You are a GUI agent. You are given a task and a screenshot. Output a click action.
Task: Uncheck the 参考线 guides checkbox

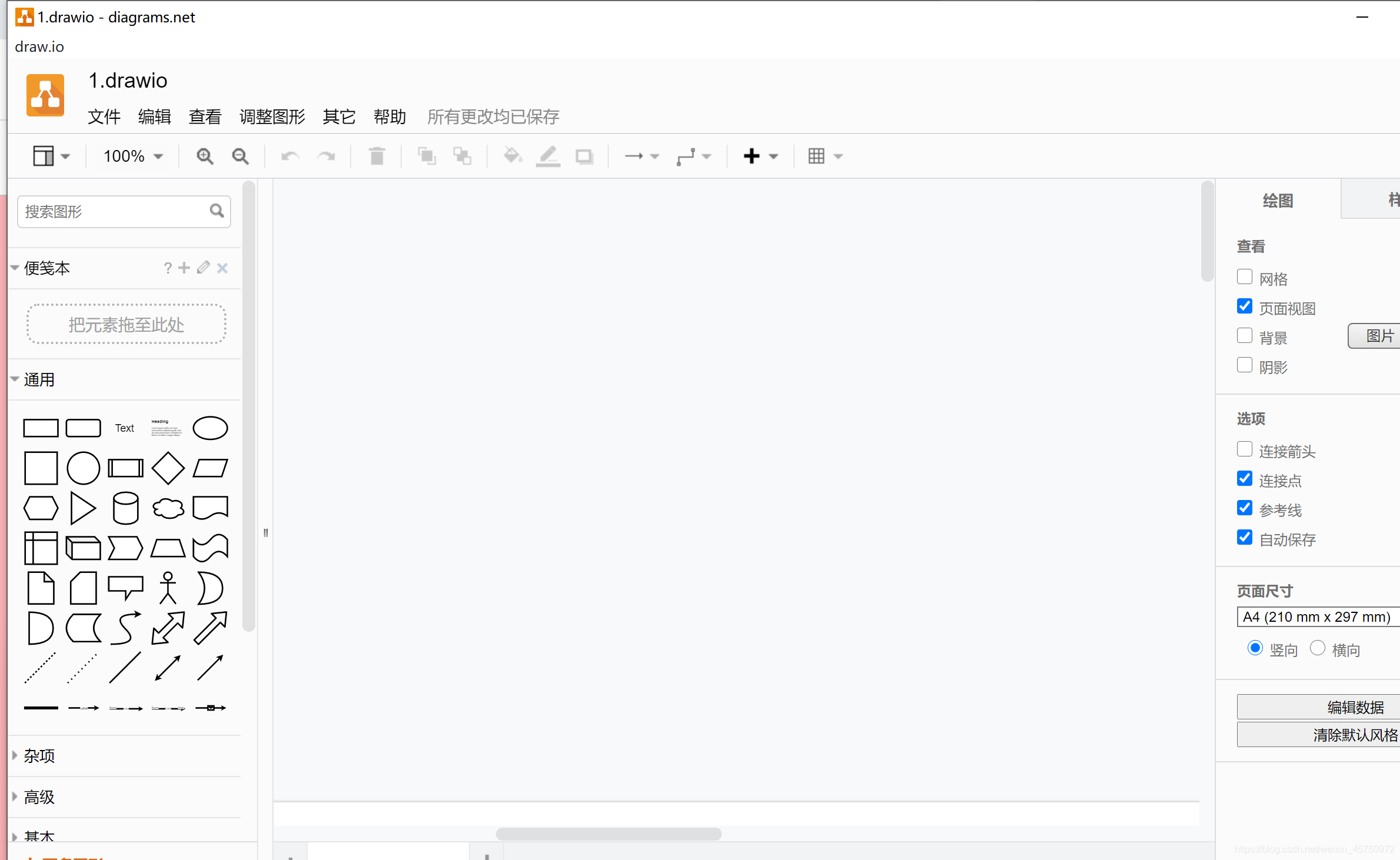click(x=1244, y=508)
